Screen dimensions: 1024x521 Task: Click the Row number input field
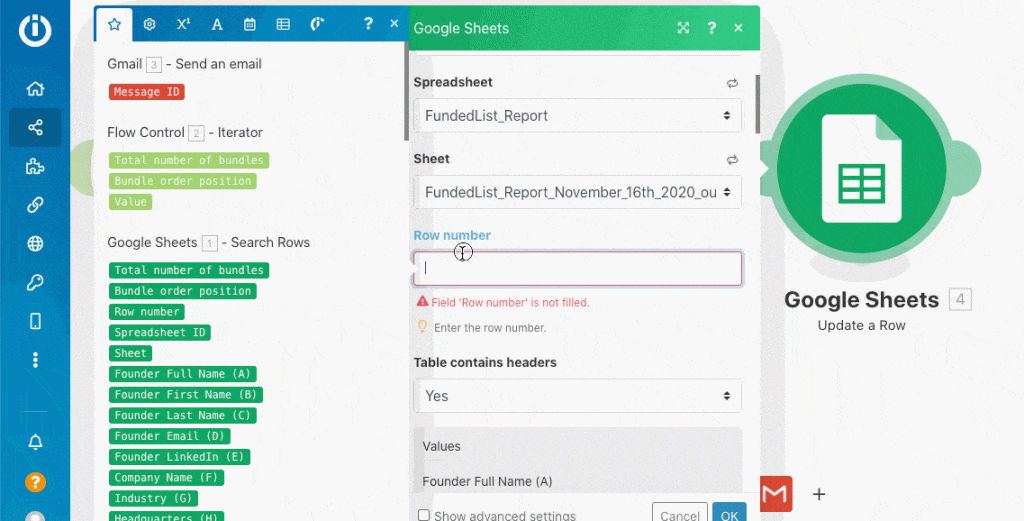577,268
